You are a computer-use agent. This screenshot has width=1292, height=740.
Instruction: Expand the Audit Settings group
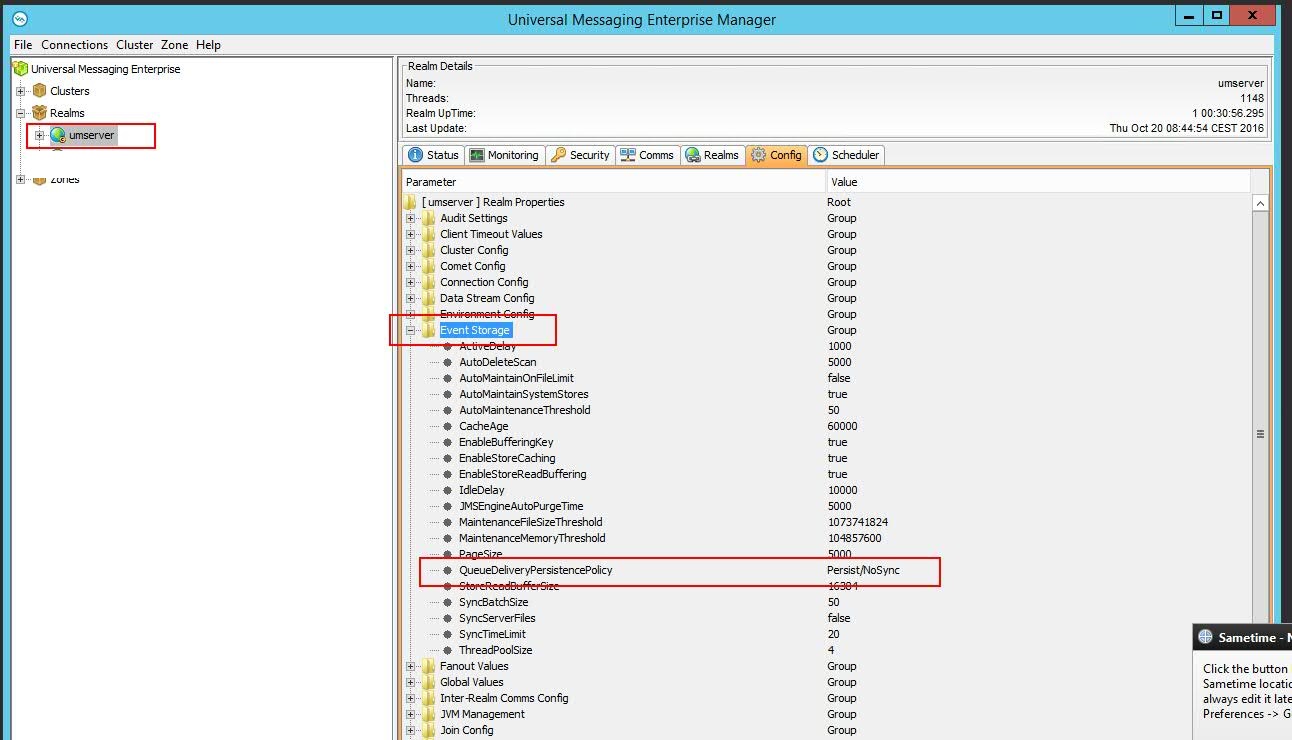point(410,218)
